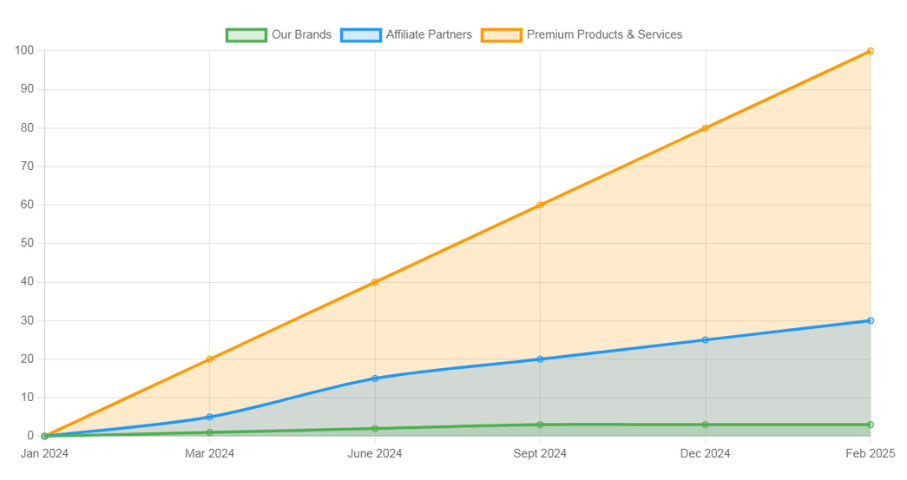Screen dimensions: 907x480
Task: Select the blue data point at Dec 2024
Action: [705, 340]
